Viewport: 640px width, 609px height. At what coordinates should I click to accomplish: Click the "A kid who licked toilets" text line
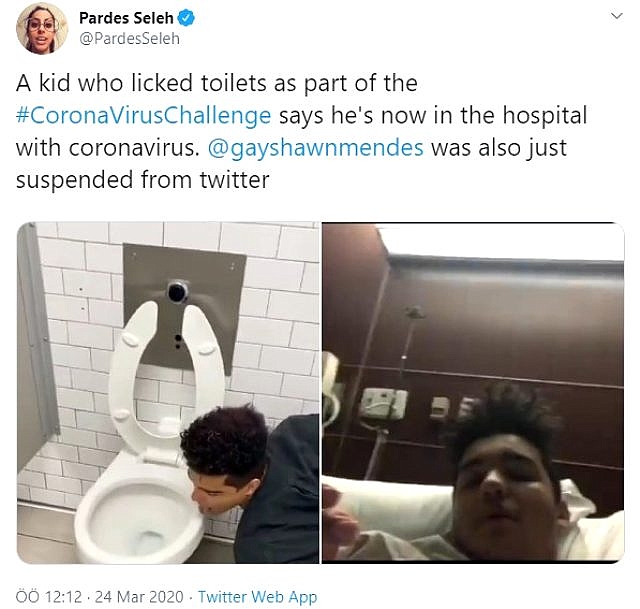point(216,83)
